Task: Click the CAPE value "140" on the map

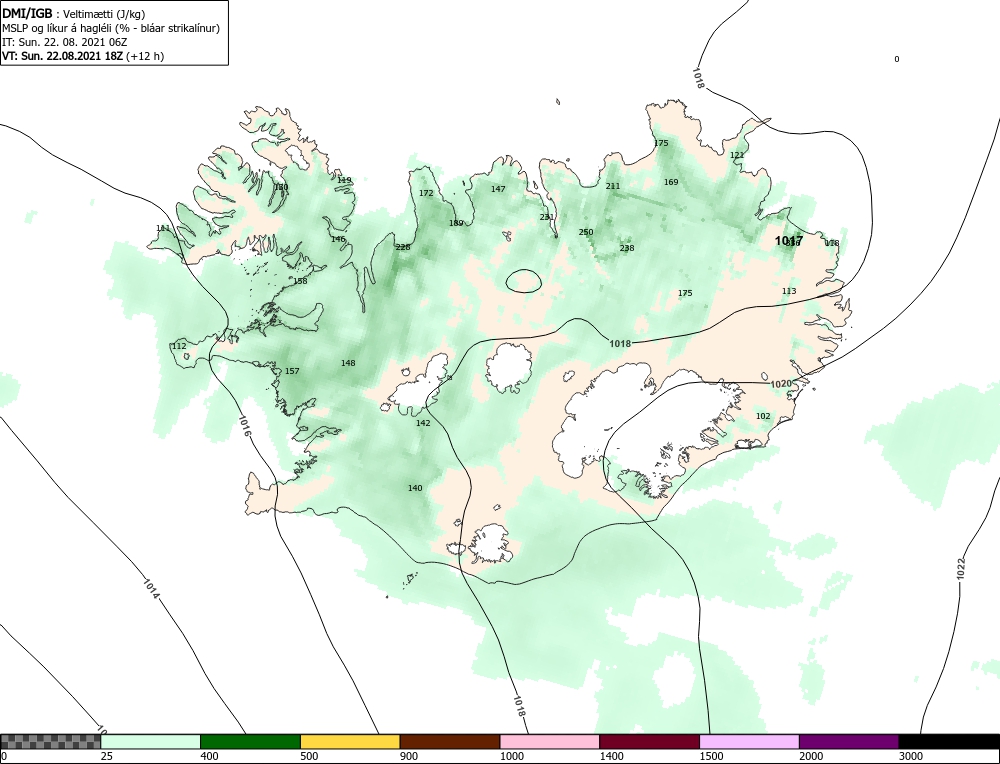Action: pos(415,488)
